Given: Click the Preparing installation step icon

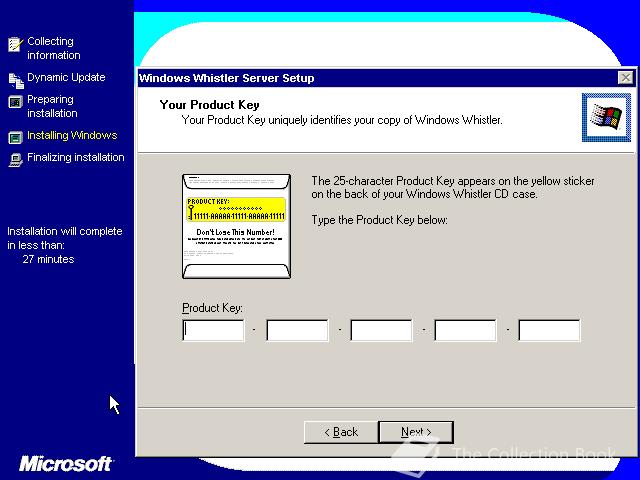Looking at the screenshot, I should pyautogui.click(x=16, y=102).
